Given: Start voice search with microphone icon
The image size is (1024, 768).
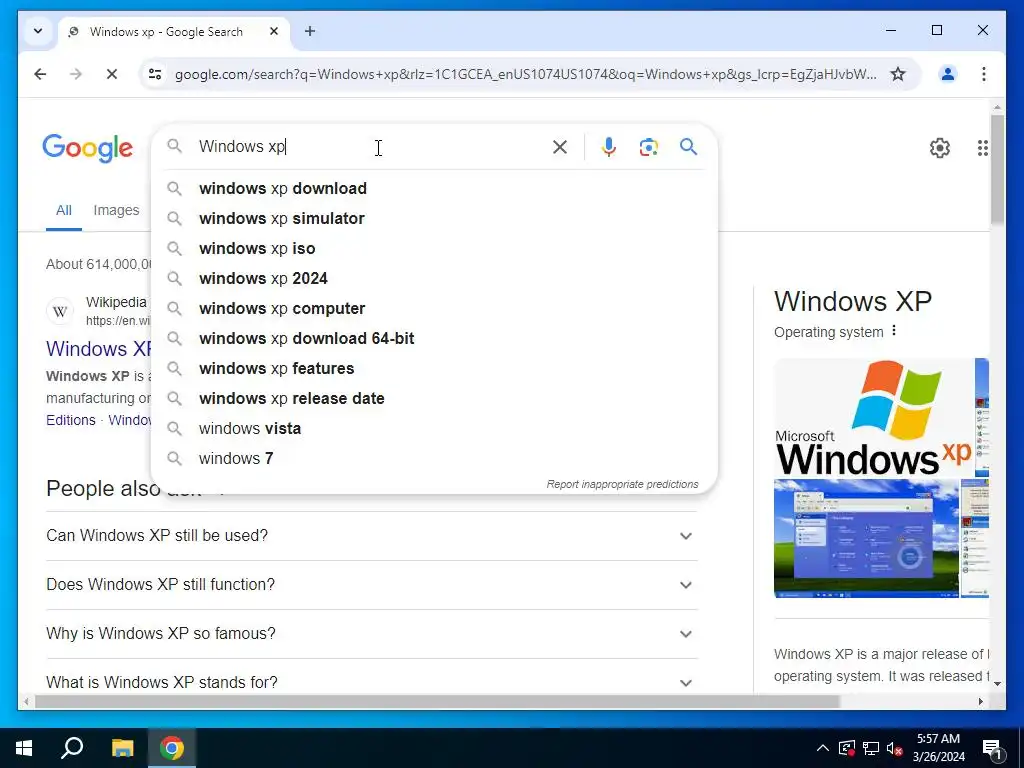Looking at the screenshot, I should point(609,147).
